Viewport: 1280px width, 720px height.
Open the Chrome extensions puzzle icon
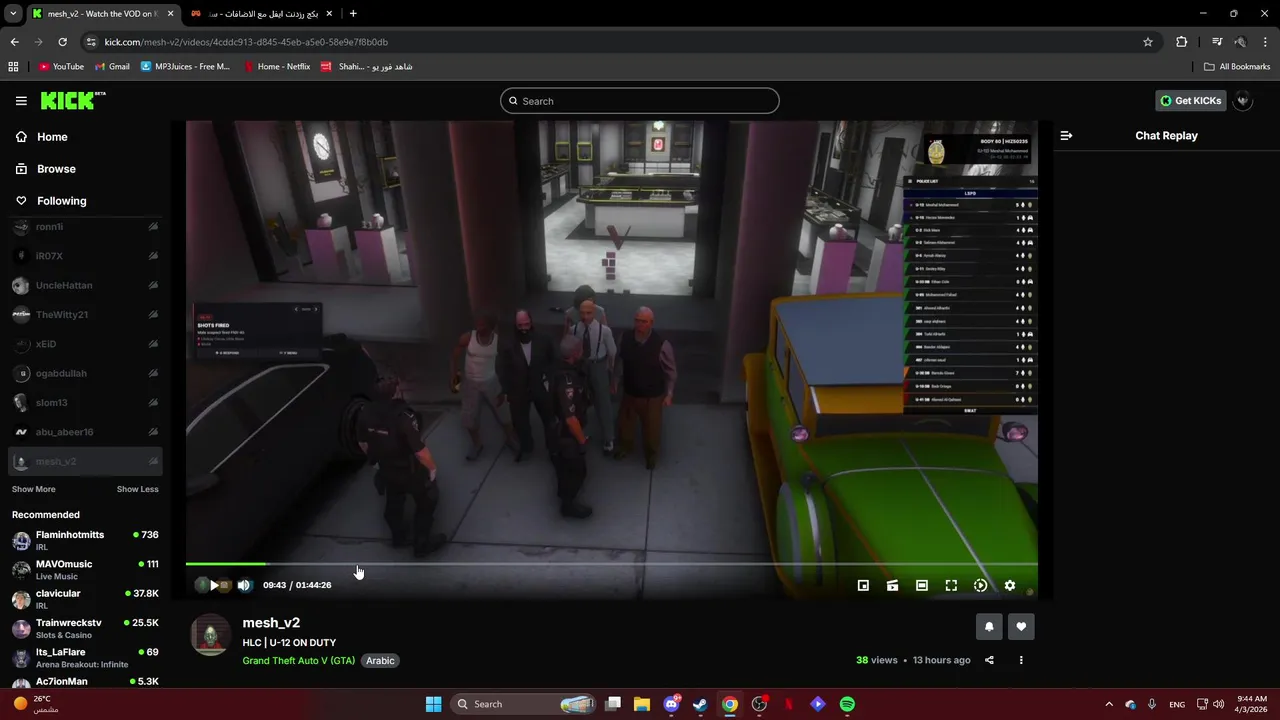point(1182,42)
